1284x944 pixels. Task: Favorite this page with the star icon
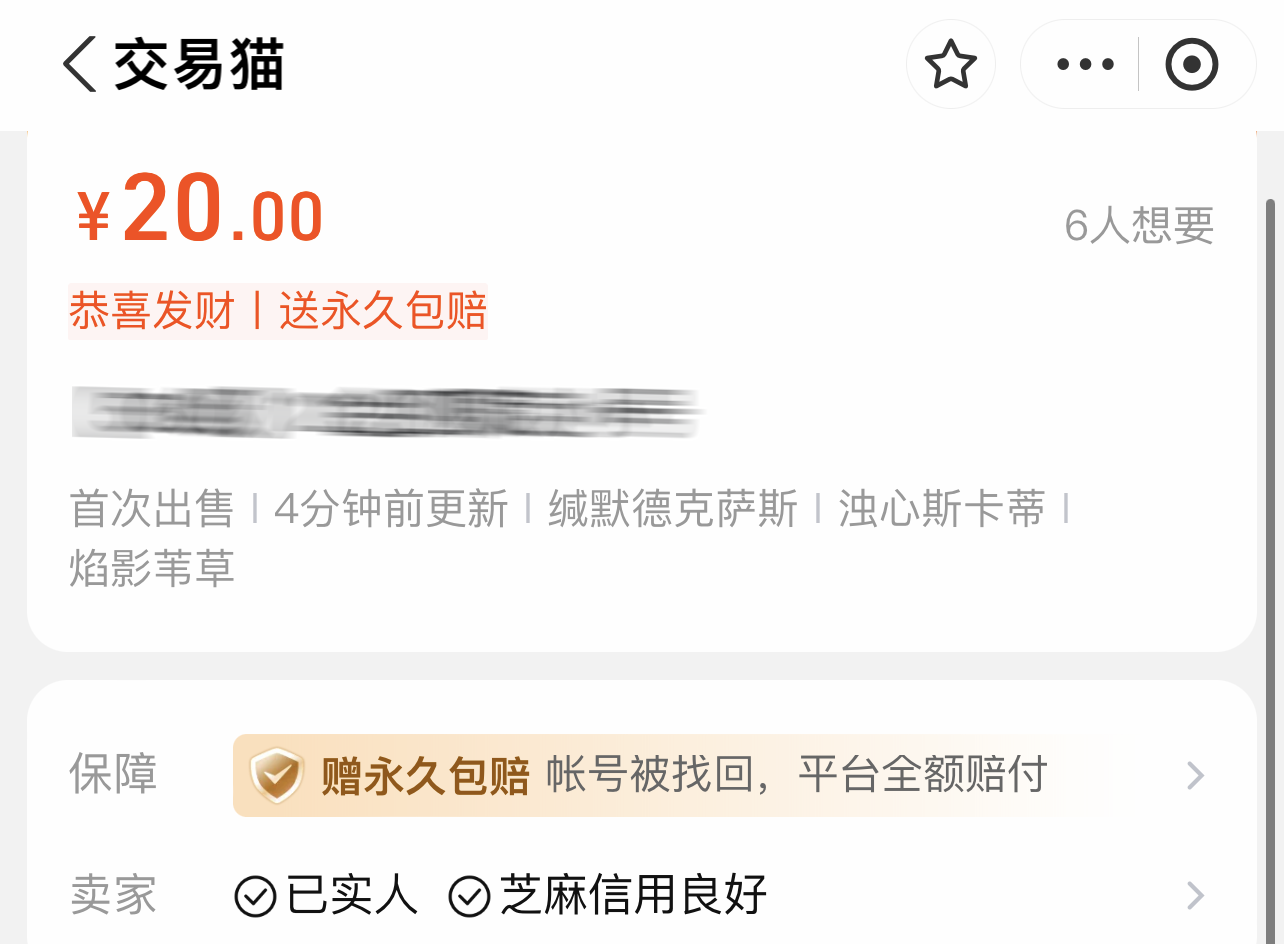[x=950, y=65]
